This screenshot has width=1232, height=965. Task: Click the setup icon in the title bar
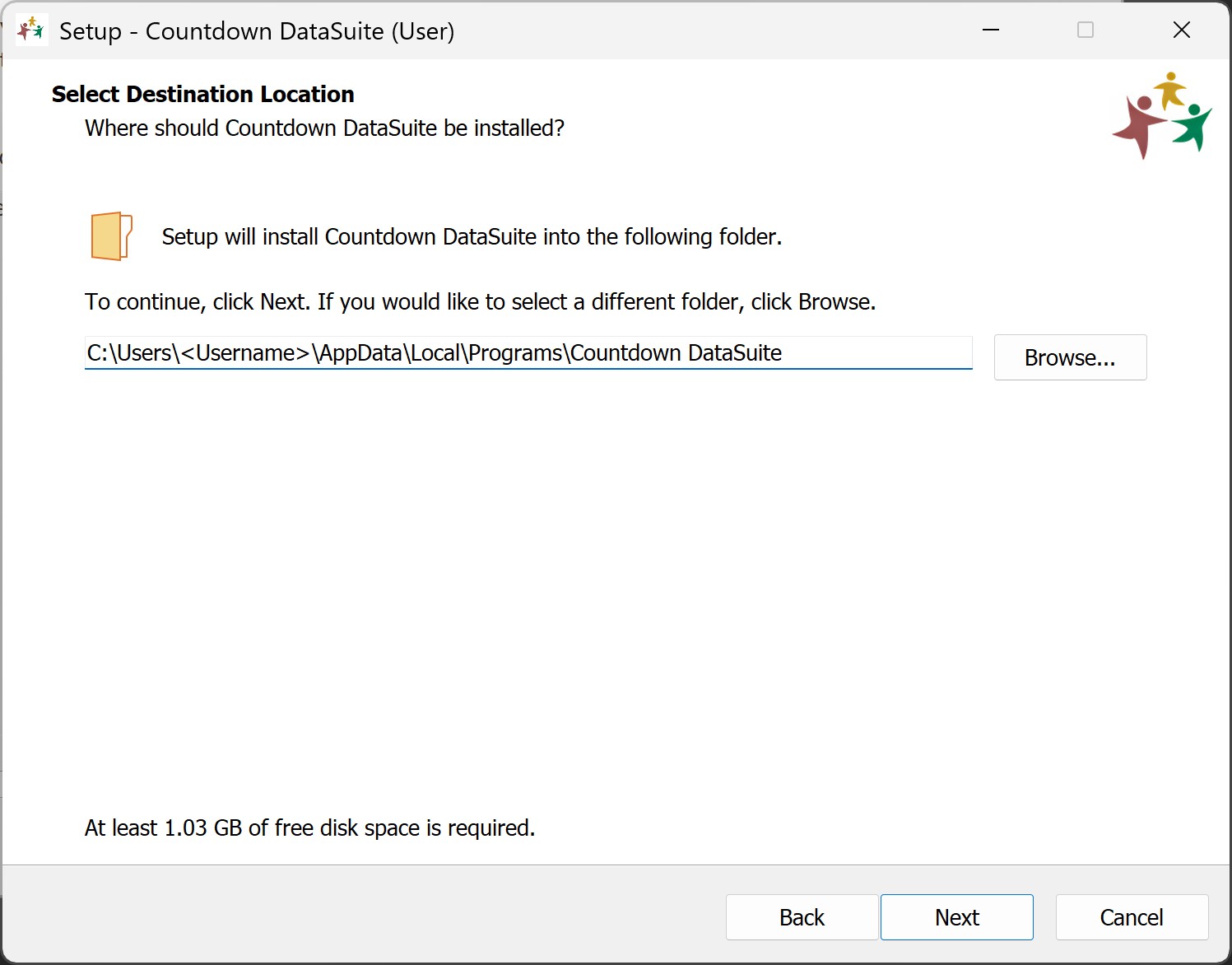(x=31, y=30)
